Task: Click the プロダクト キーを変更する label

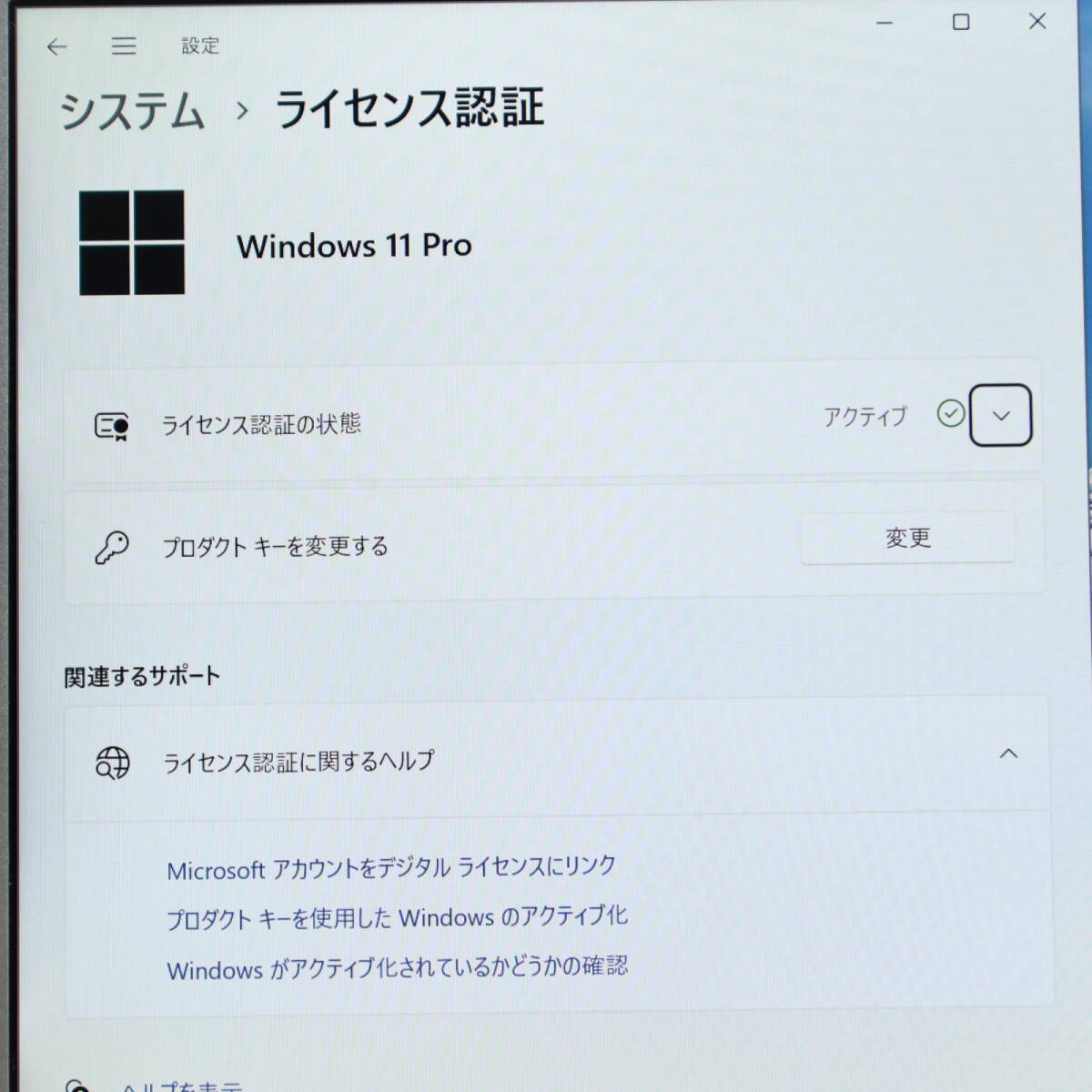Action: coord(275,547)
